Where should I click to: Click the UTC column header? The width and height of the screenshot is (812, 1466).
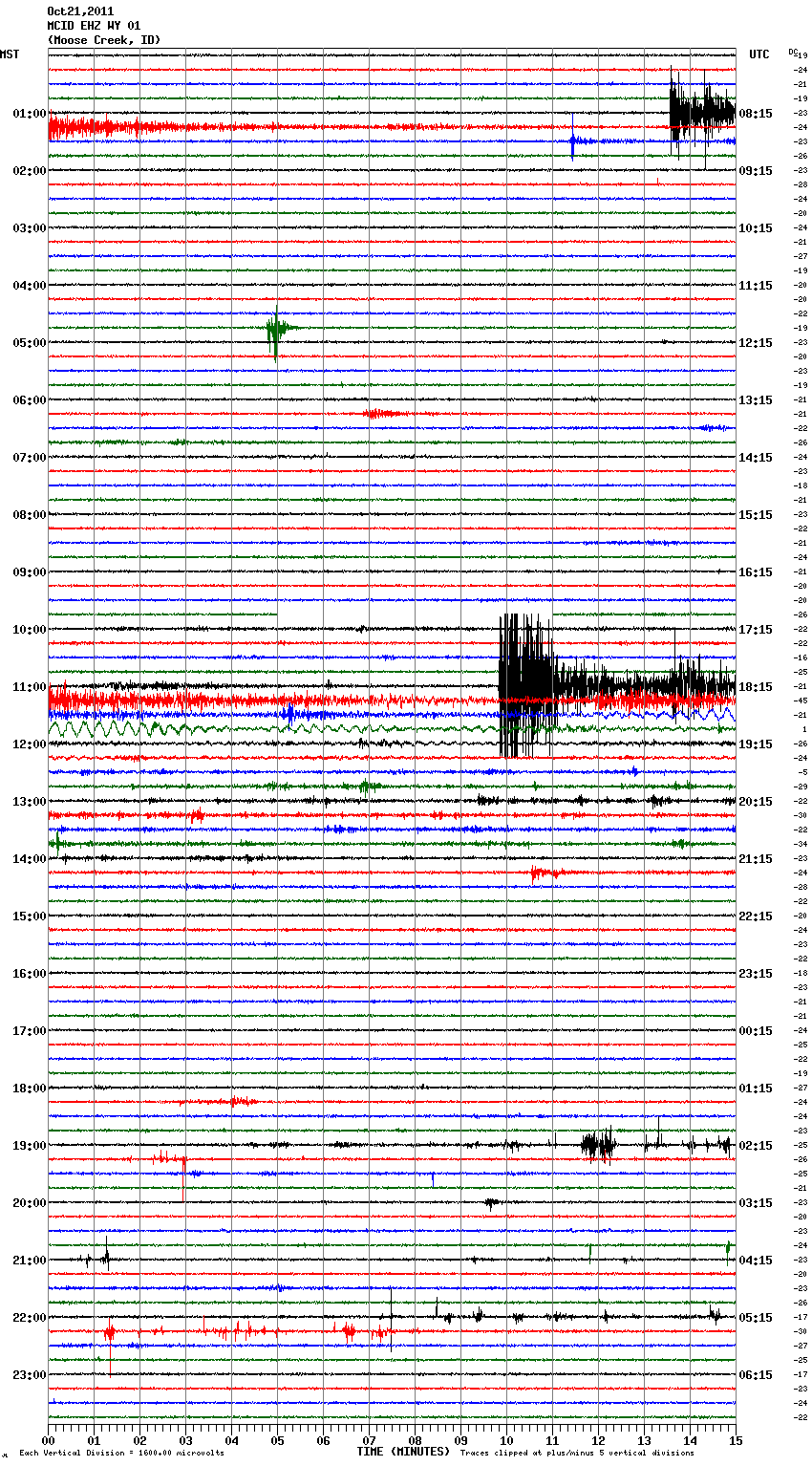tap(759, 54)
